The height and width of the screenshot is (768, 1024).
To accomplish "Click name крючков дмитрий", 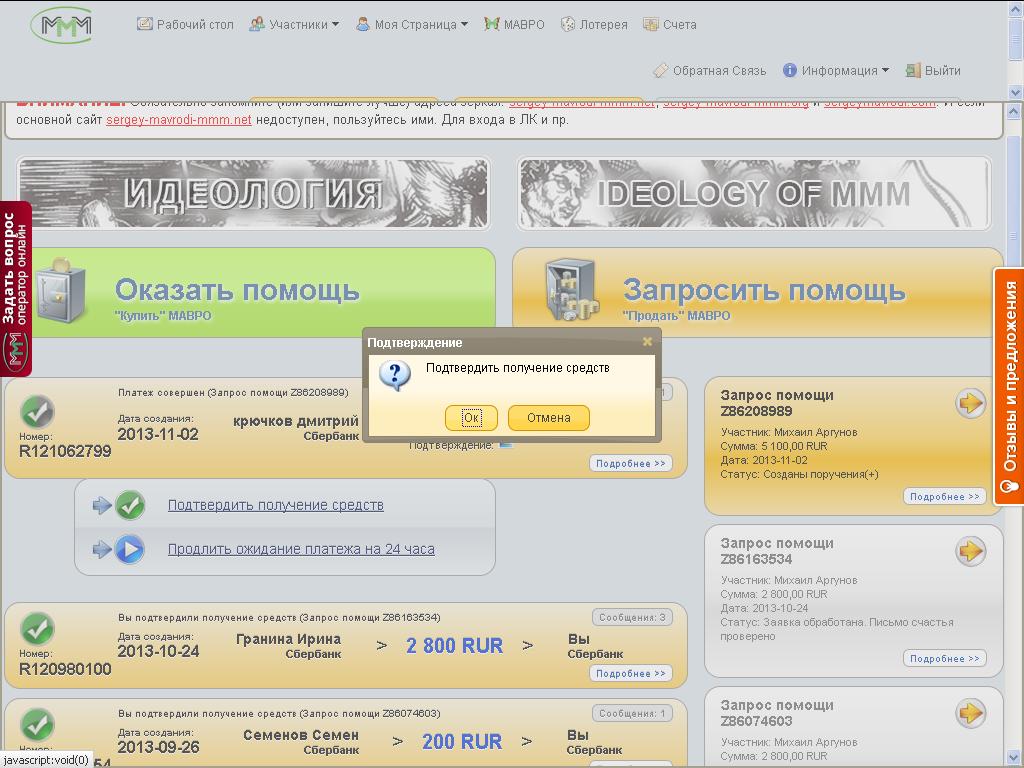I will (x=296, y=421).
